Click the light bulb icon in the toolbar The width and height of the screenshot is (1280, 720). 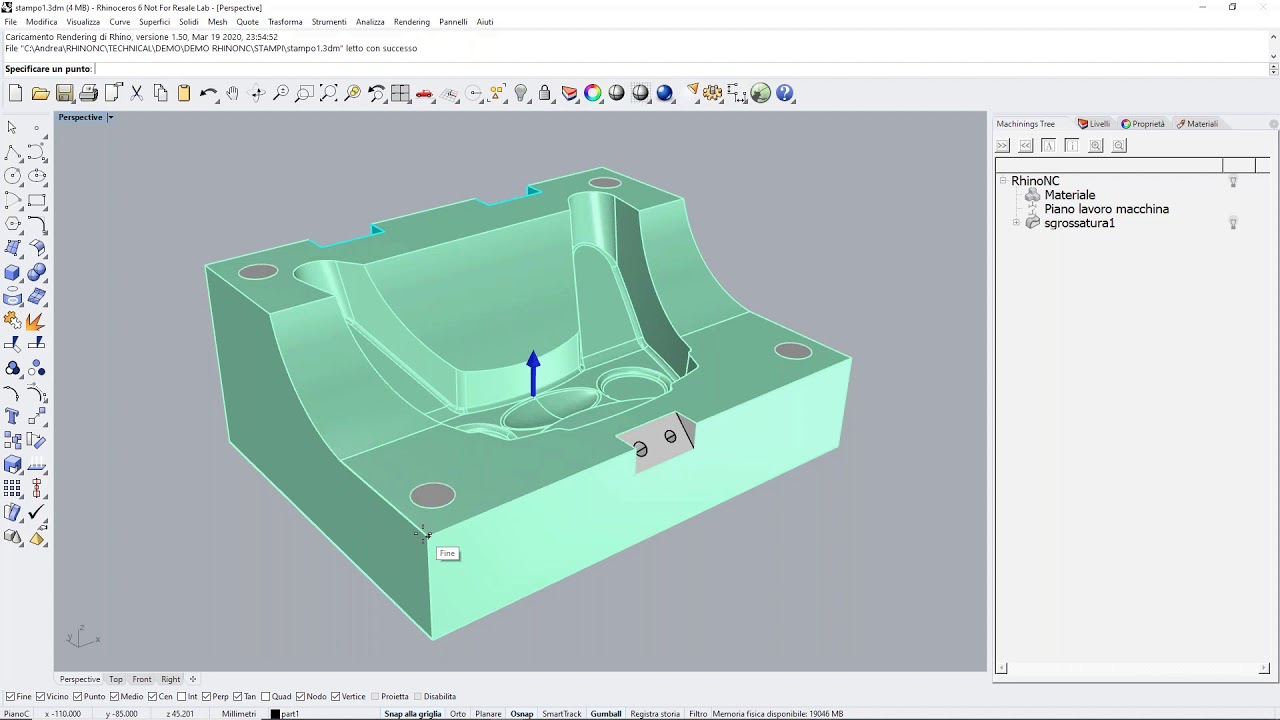pos(521,93)
